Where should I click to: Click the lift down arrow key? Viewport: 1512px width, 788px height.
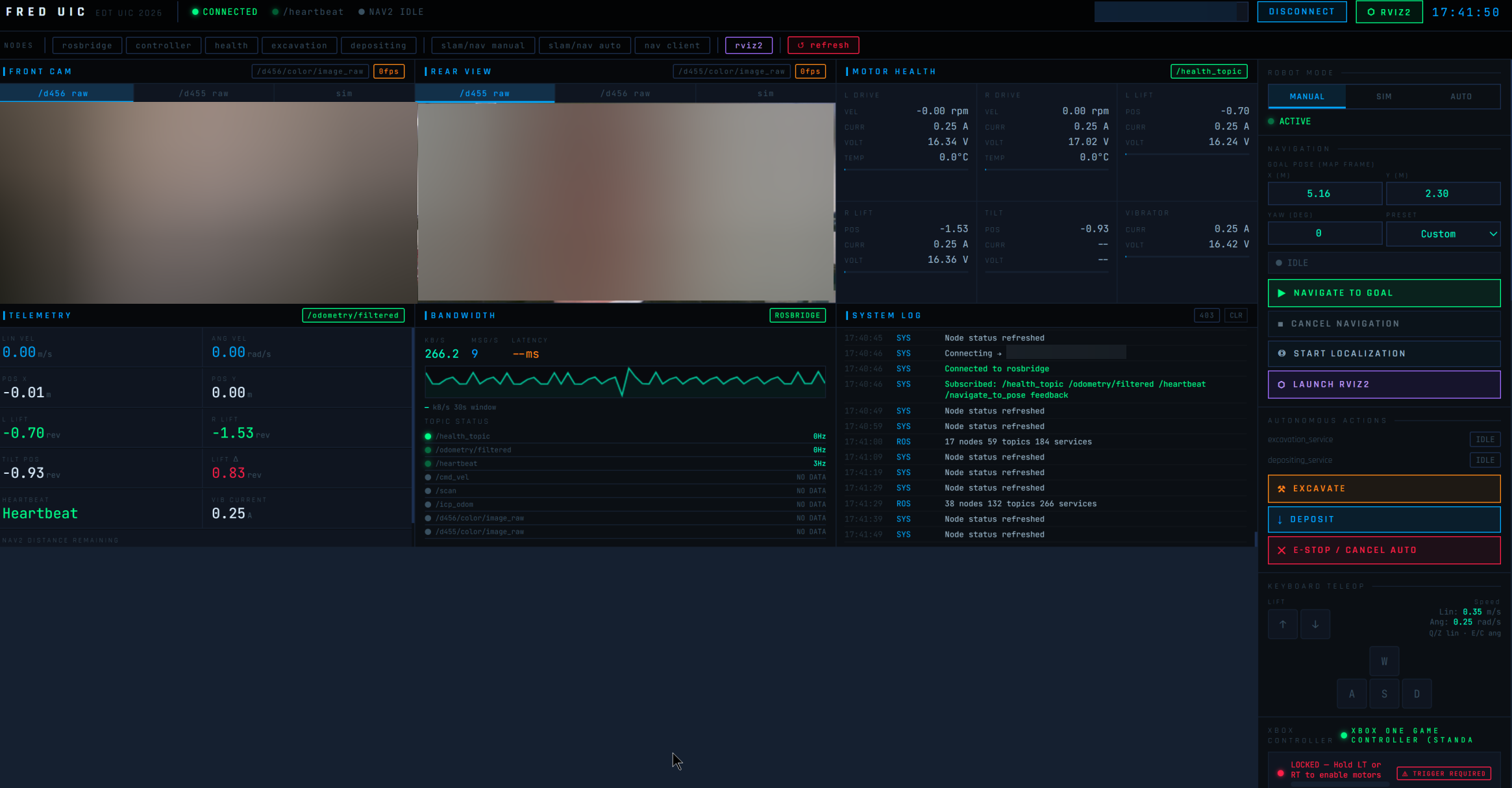coord(1315,624)
